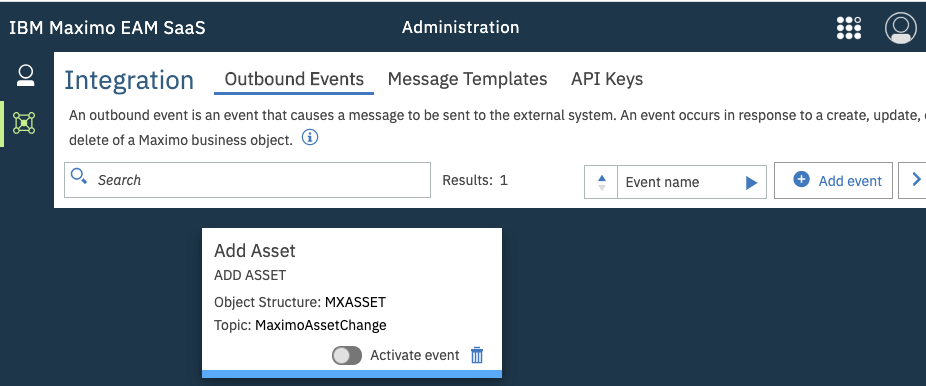Click the MaximoAssetChange topic value
Screen dimensions: 926x386
point(321,325)
